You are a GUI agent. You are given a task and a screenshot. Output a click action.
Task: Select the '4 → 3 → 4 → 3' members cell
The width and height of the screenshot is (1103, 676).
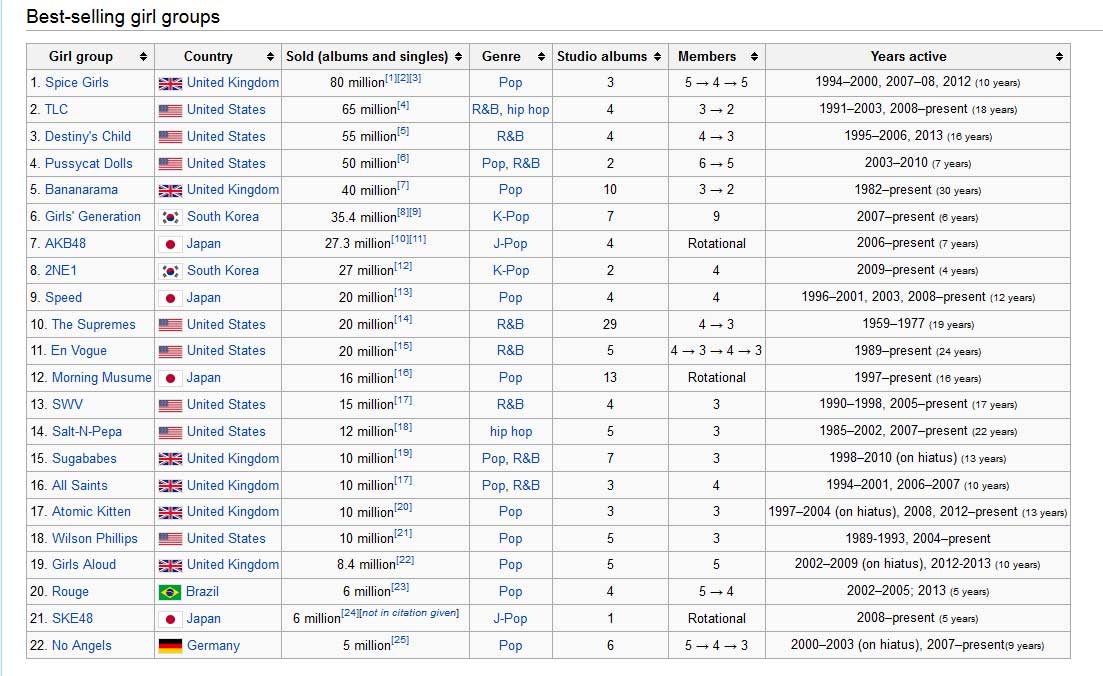(716, 350)
